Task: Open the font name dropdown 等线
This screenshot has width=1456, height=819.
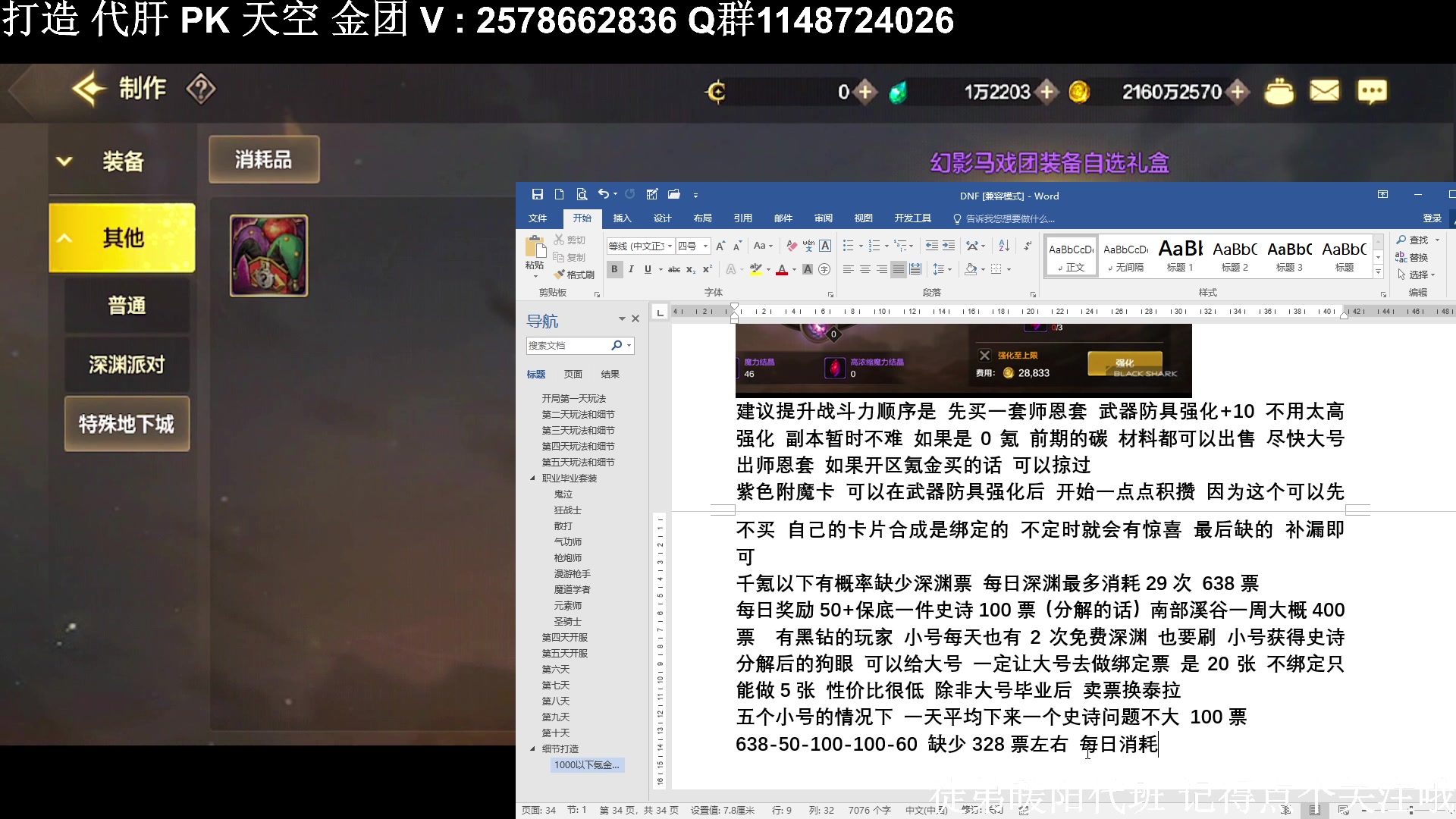Action: [x=670, y=246]
